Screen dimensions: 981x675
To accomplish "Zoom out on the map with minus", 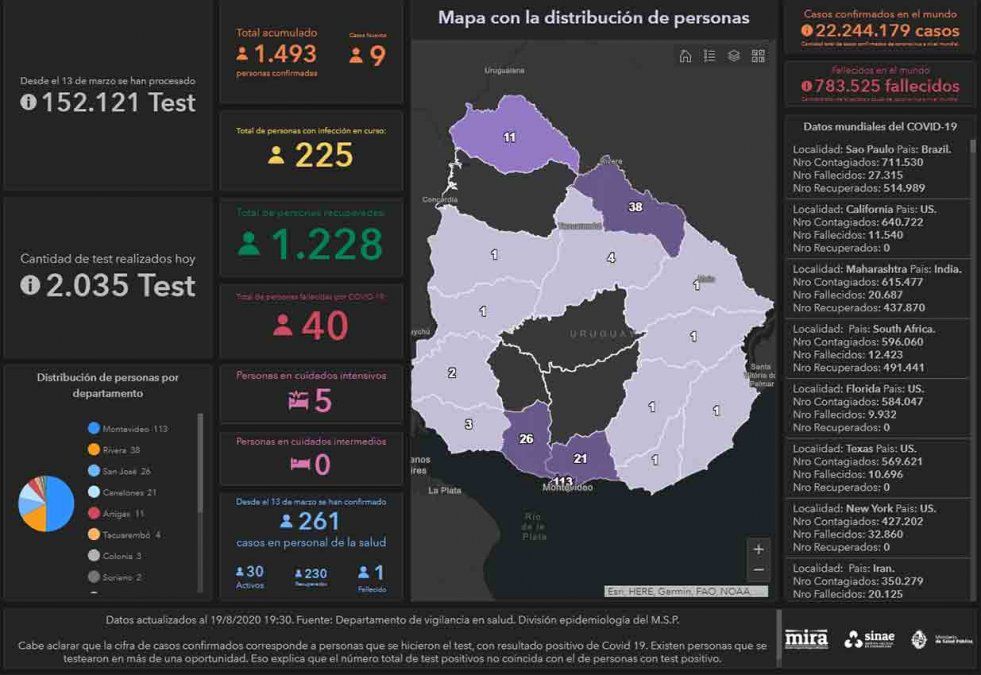I will pos(759,570).
